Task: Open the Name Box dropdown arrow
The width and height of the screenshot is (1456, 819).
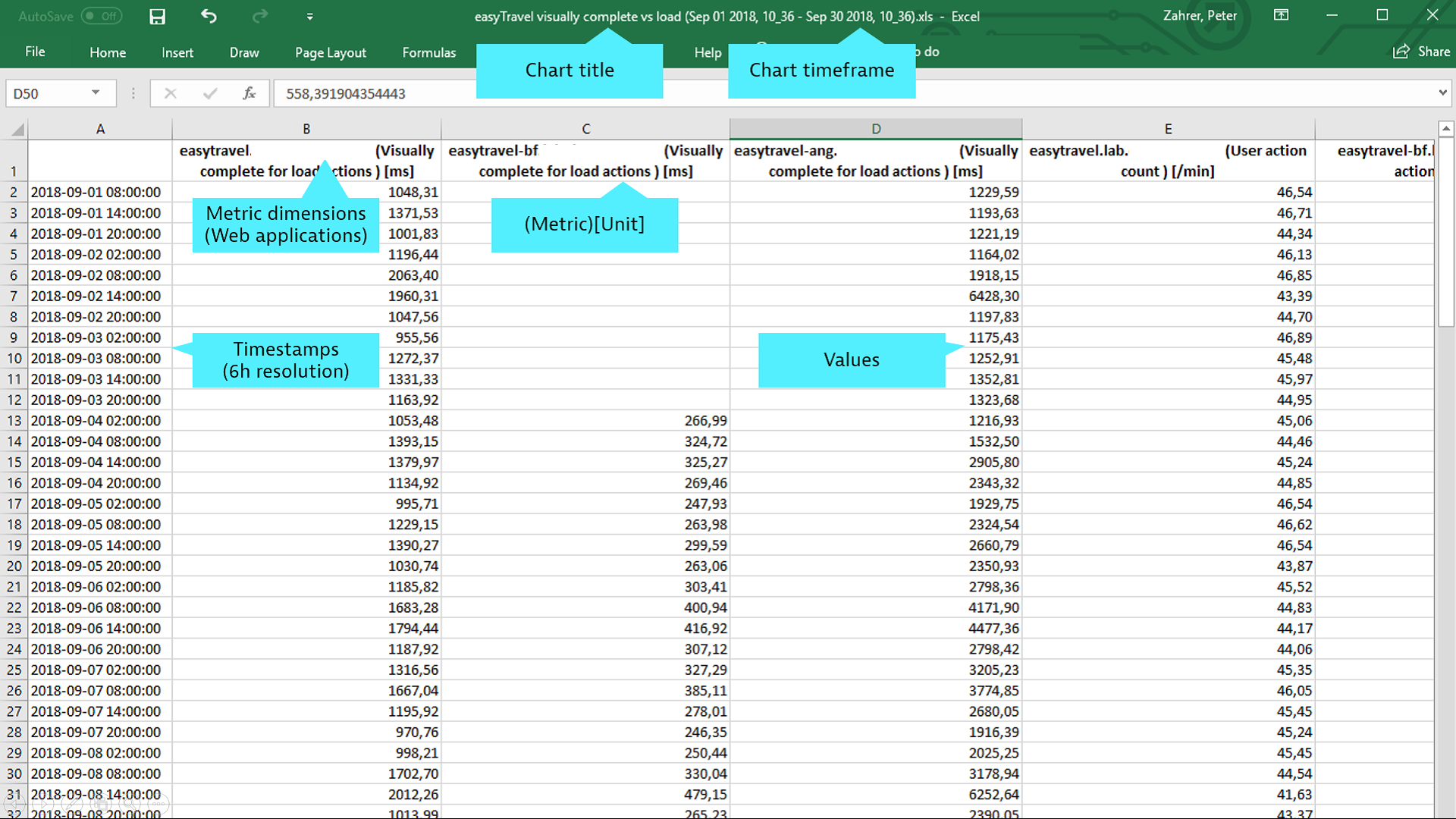Action: tap(96, 93)
